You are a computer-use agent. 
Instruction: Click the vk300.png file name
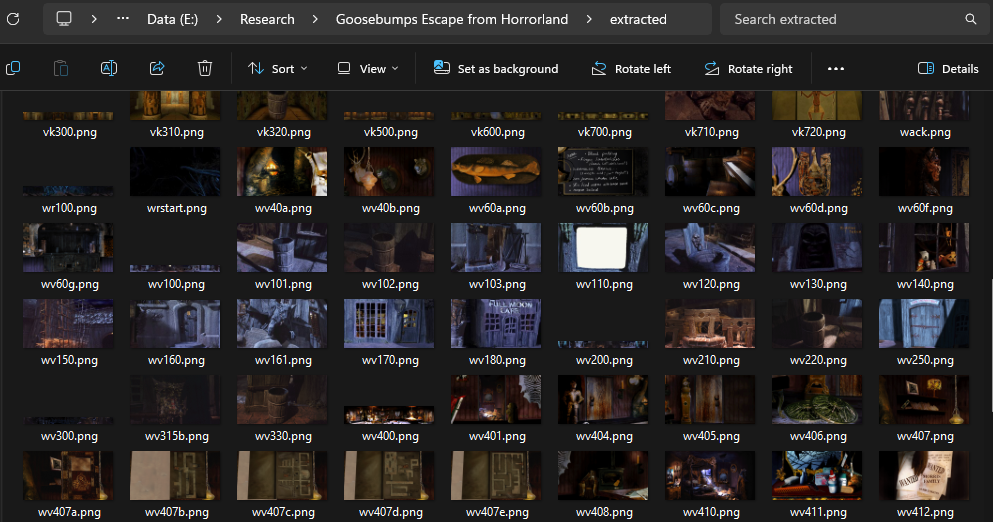(70, 132)
